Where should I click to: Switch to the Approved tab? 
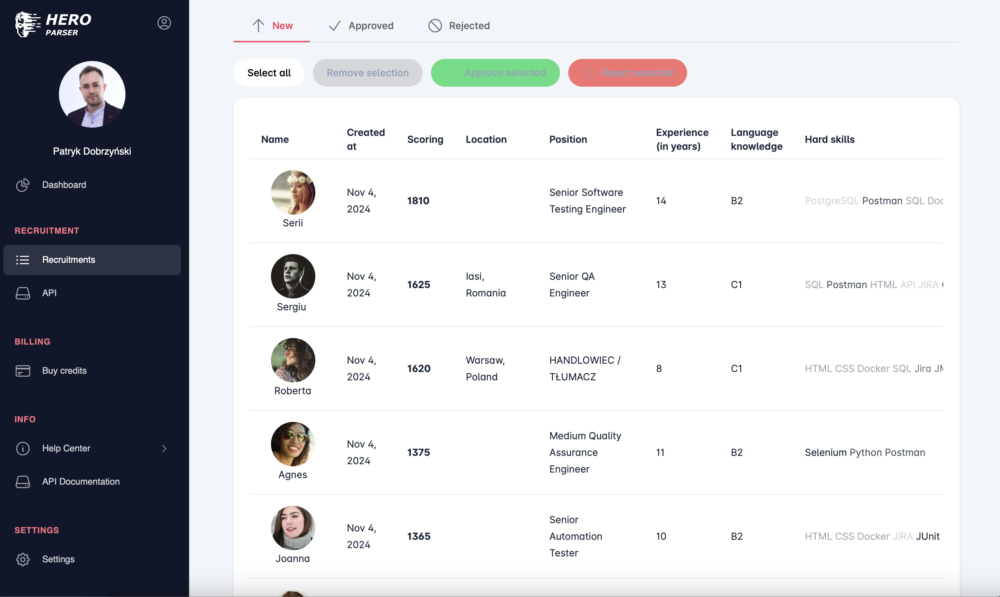[361, 26]
